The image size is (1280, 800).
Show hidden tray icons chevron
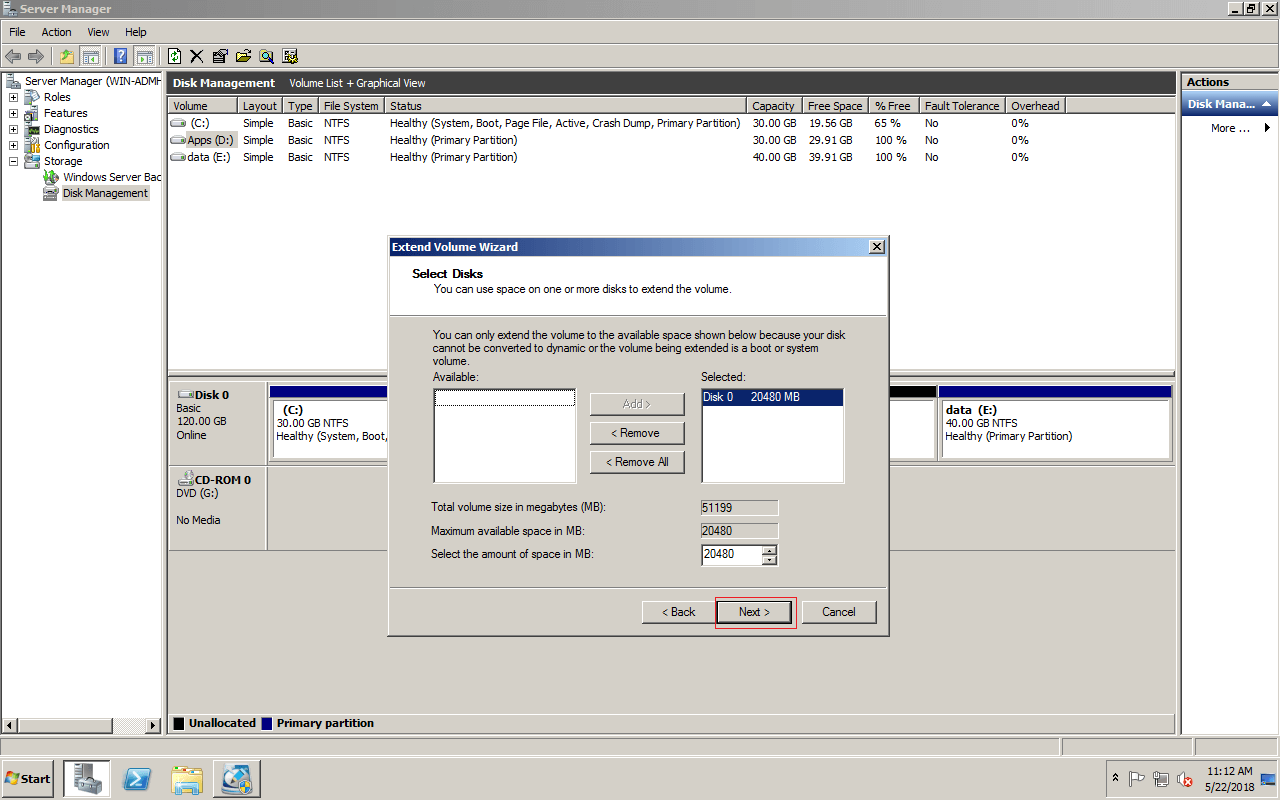[1115, 778]
